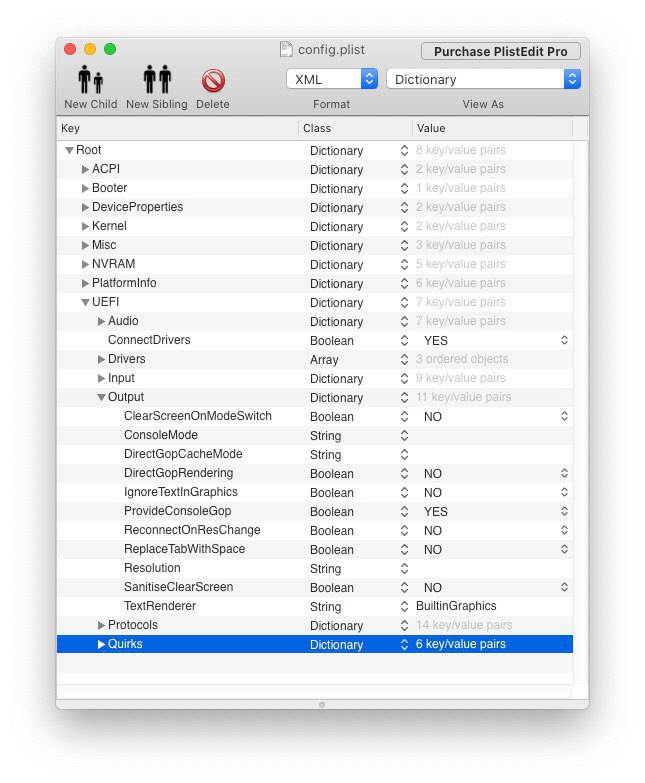This screenshot has height=783, width=645.
Task: Click the yellow minimize window button
Action: tap(90, 49)
